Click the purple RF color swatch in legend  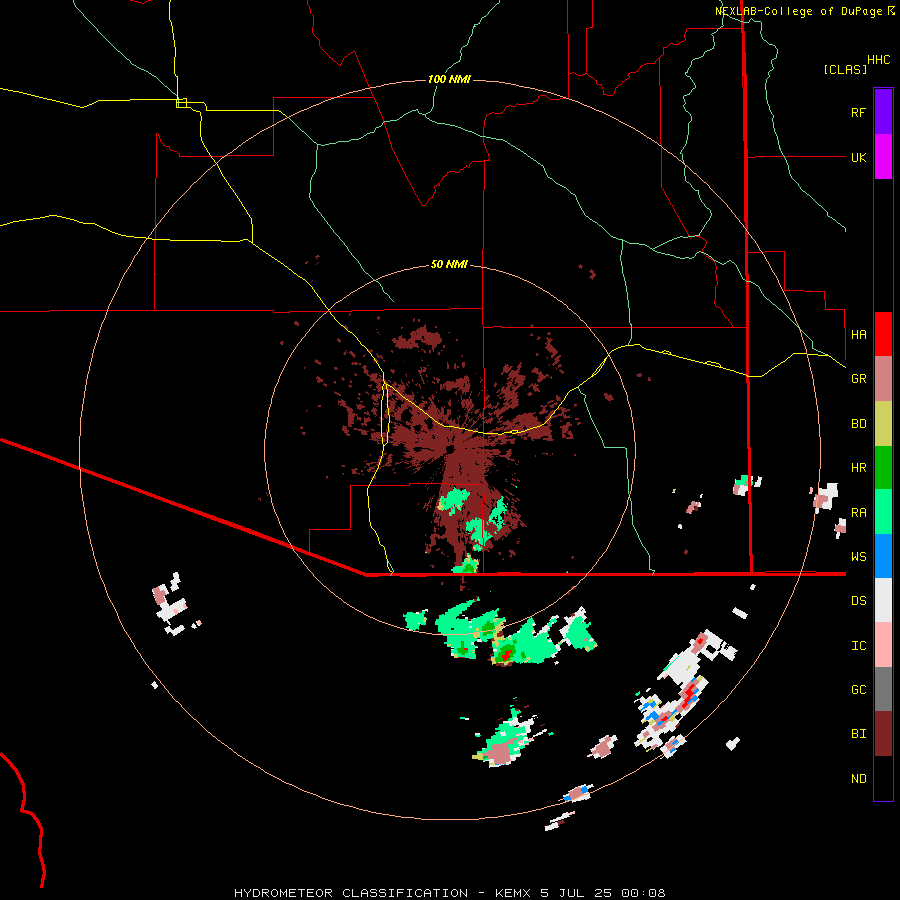point(883,112)
